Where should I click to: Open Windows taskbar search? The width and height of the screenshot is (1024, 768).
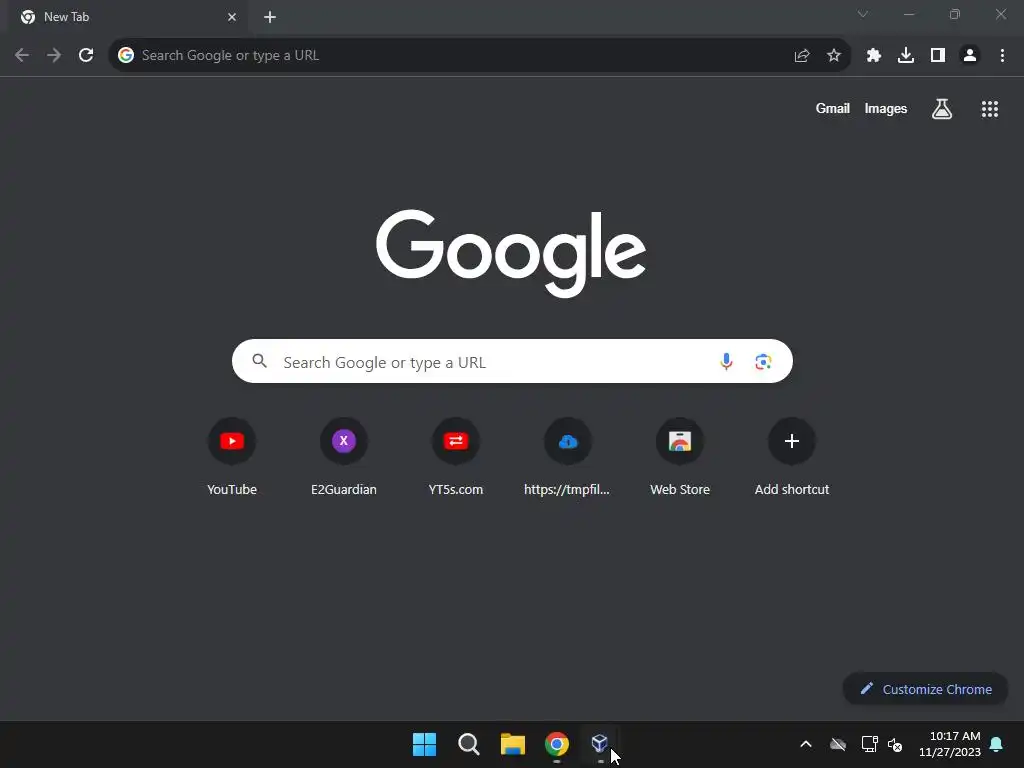click(x=469, y=744)
